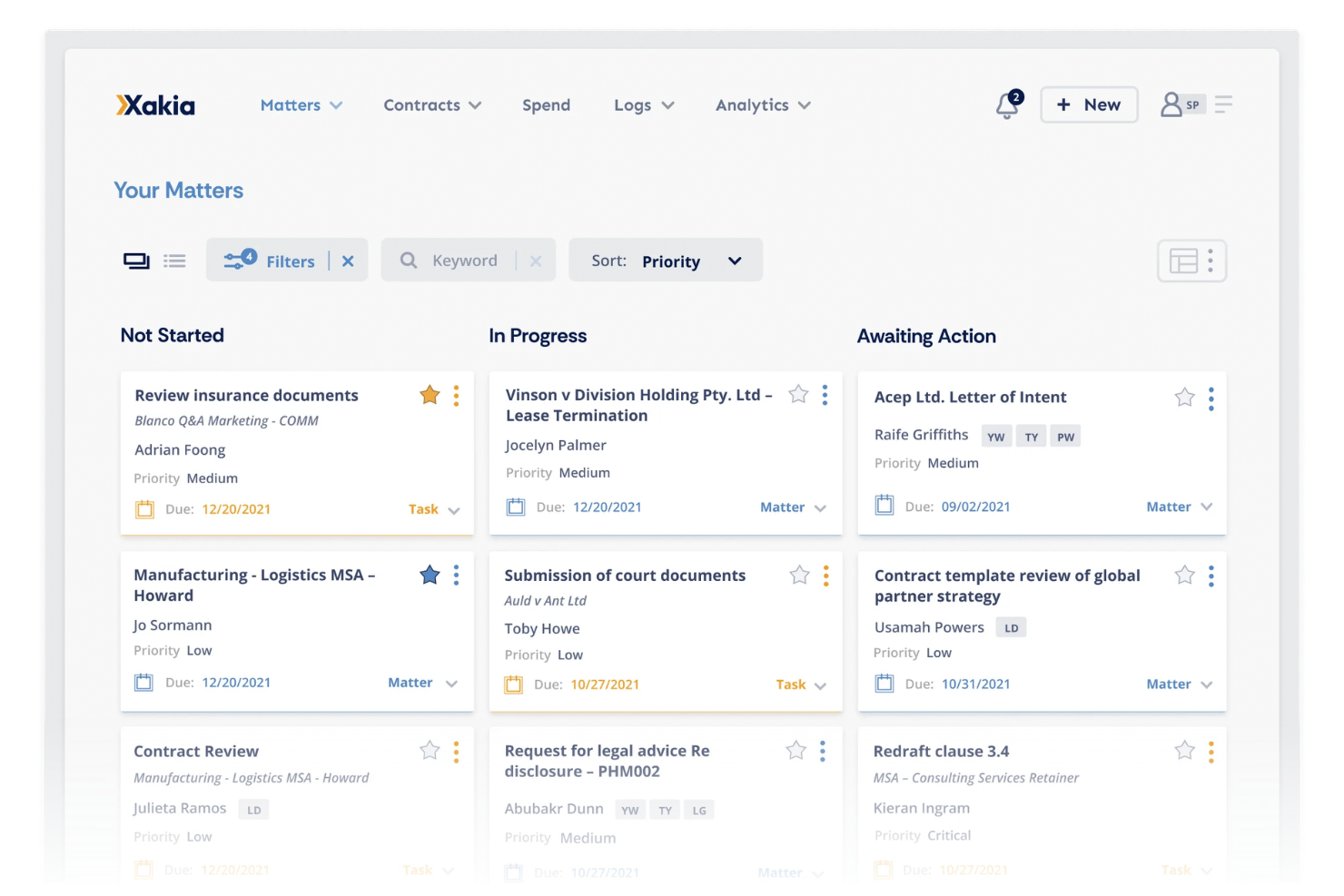
Task: Open the Analytics menu
Action: (763, 105)
